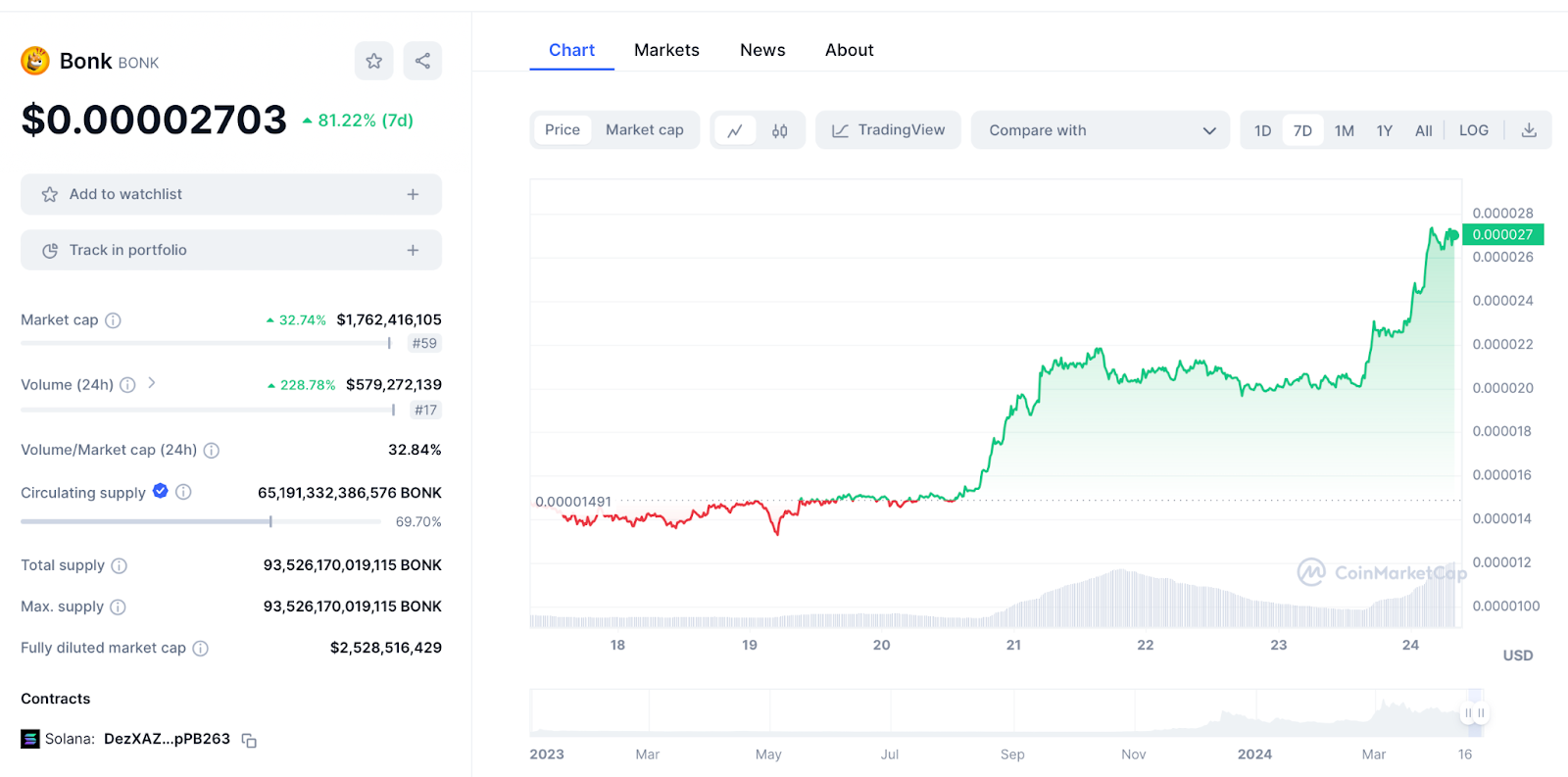Image resolution: width=1568 pixels, height=777 pixels.
Task: Click Volume value $579,272,139
Action: pos(394,384)
